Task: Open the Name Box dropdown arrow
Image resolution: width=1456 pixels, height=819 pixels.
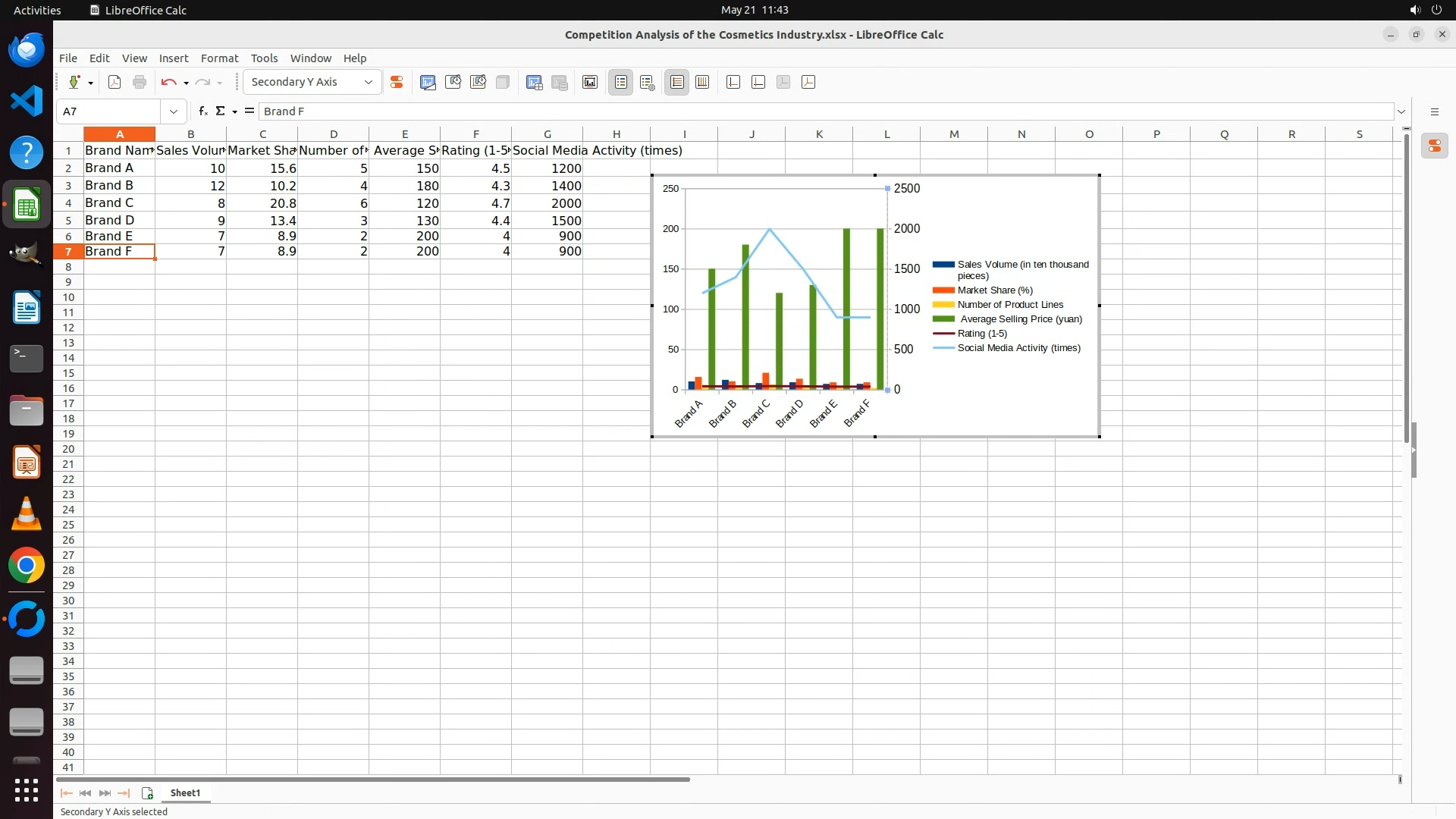Action: click(x=174, y=111)
